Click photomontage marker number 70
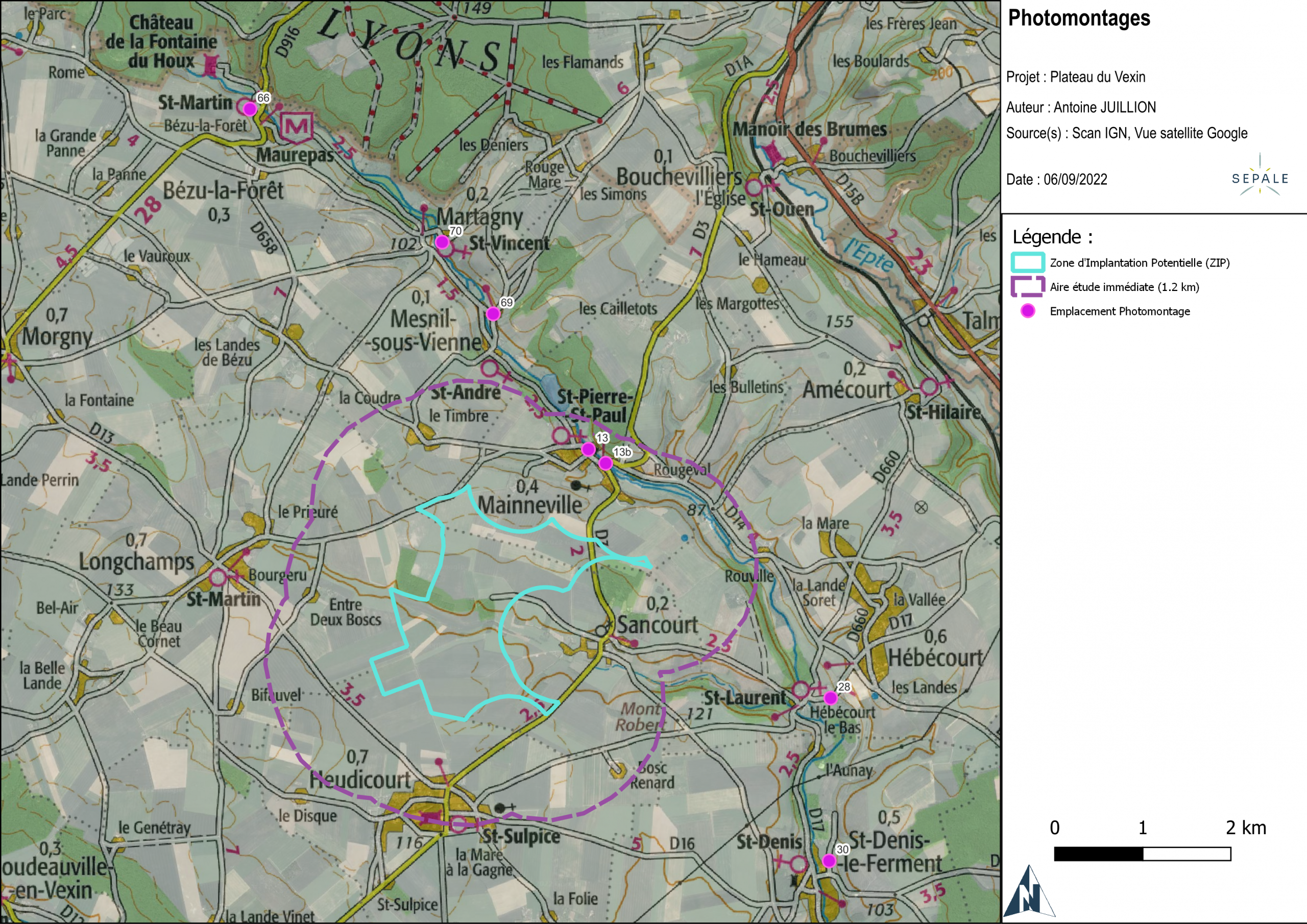Image resolution: width=1307 pixels, height=924 pixels. [x=442, y=242]
